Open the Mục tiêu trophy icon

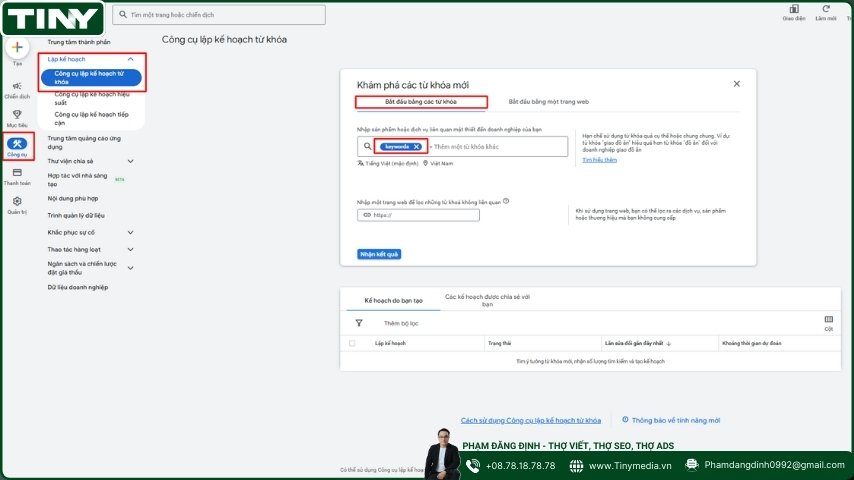[17, 117]
